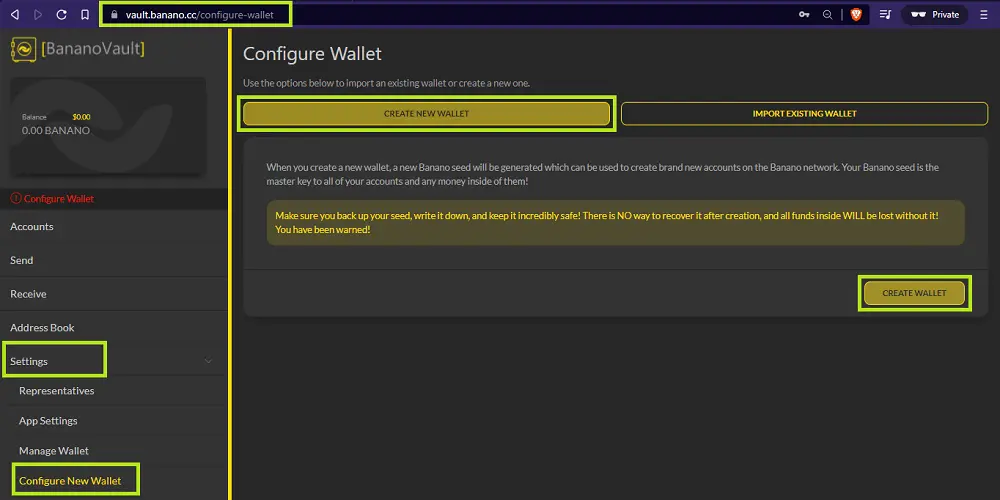Open Manage Wallet page
The height and width of the screenshot is (500, 1000).
[54, 451]
